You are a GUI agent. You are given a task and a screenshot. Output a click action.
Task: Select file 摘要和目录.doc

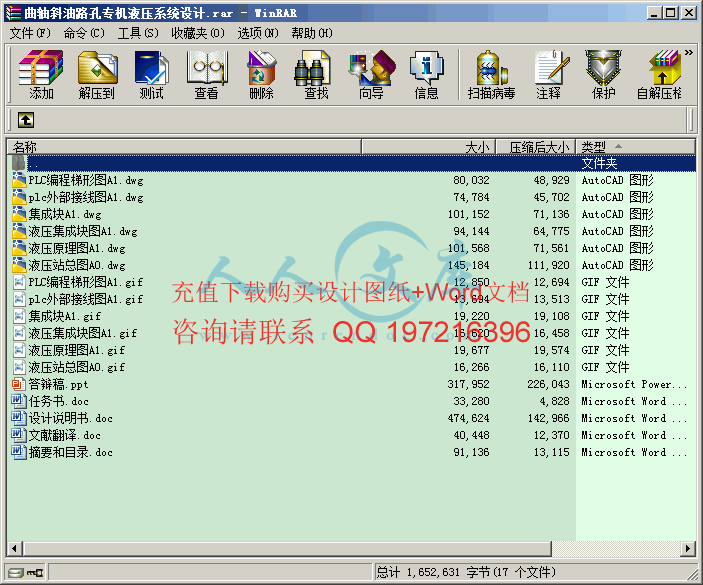(x=352, y=452)
